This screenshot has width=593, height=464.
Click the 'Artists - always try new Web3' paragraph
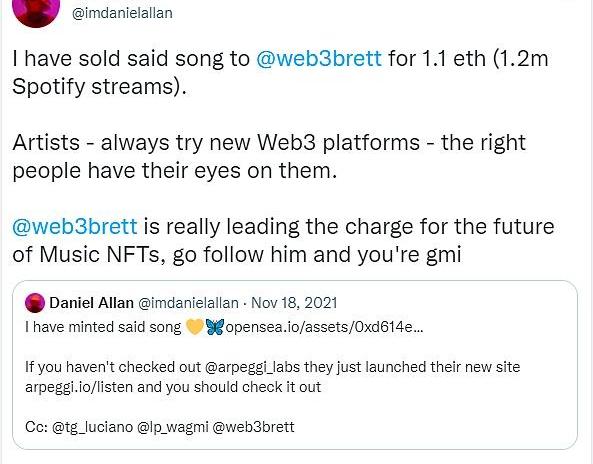269,157
